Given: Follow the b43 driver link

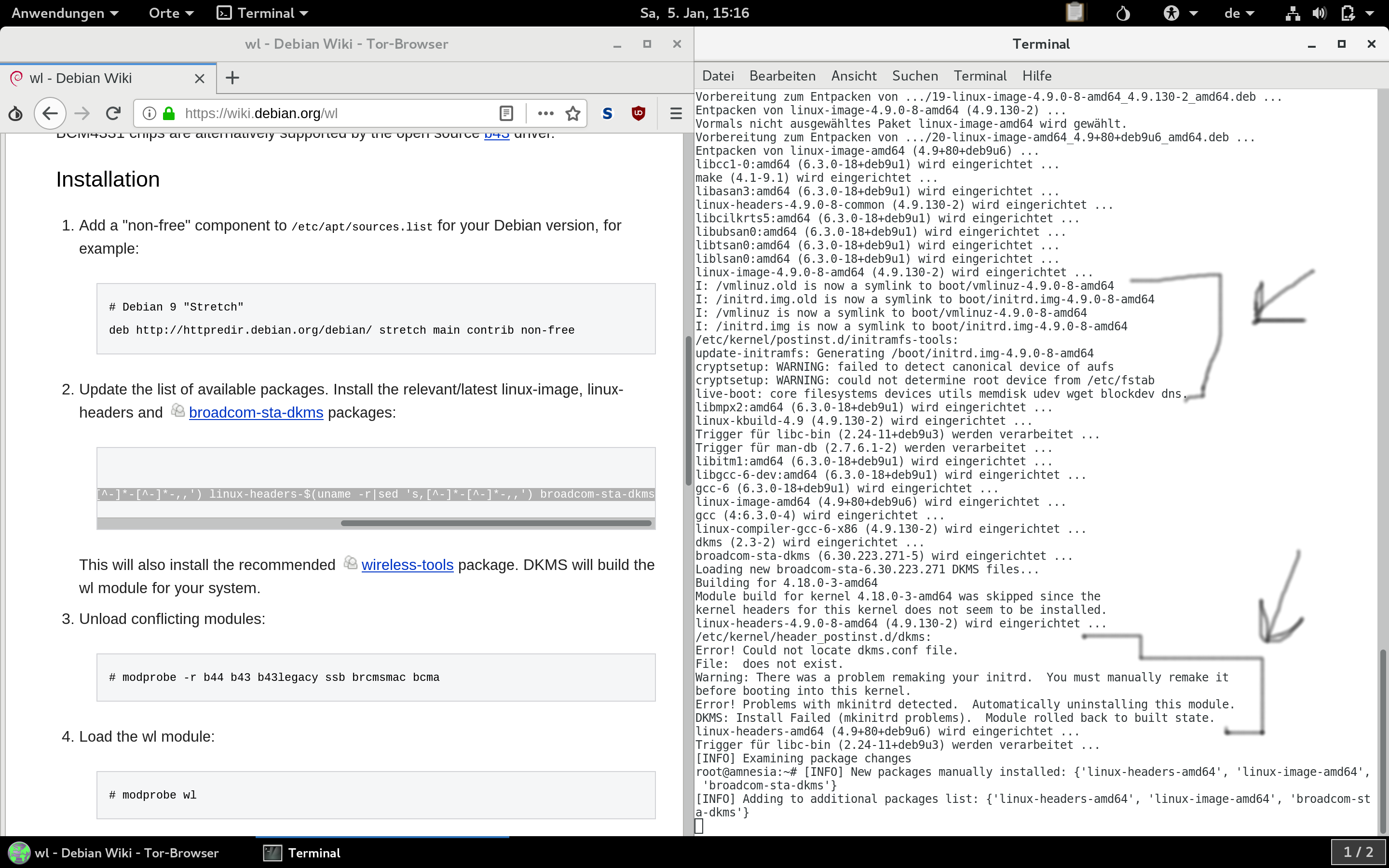Looking at the screenshot, I should [496, 136].
